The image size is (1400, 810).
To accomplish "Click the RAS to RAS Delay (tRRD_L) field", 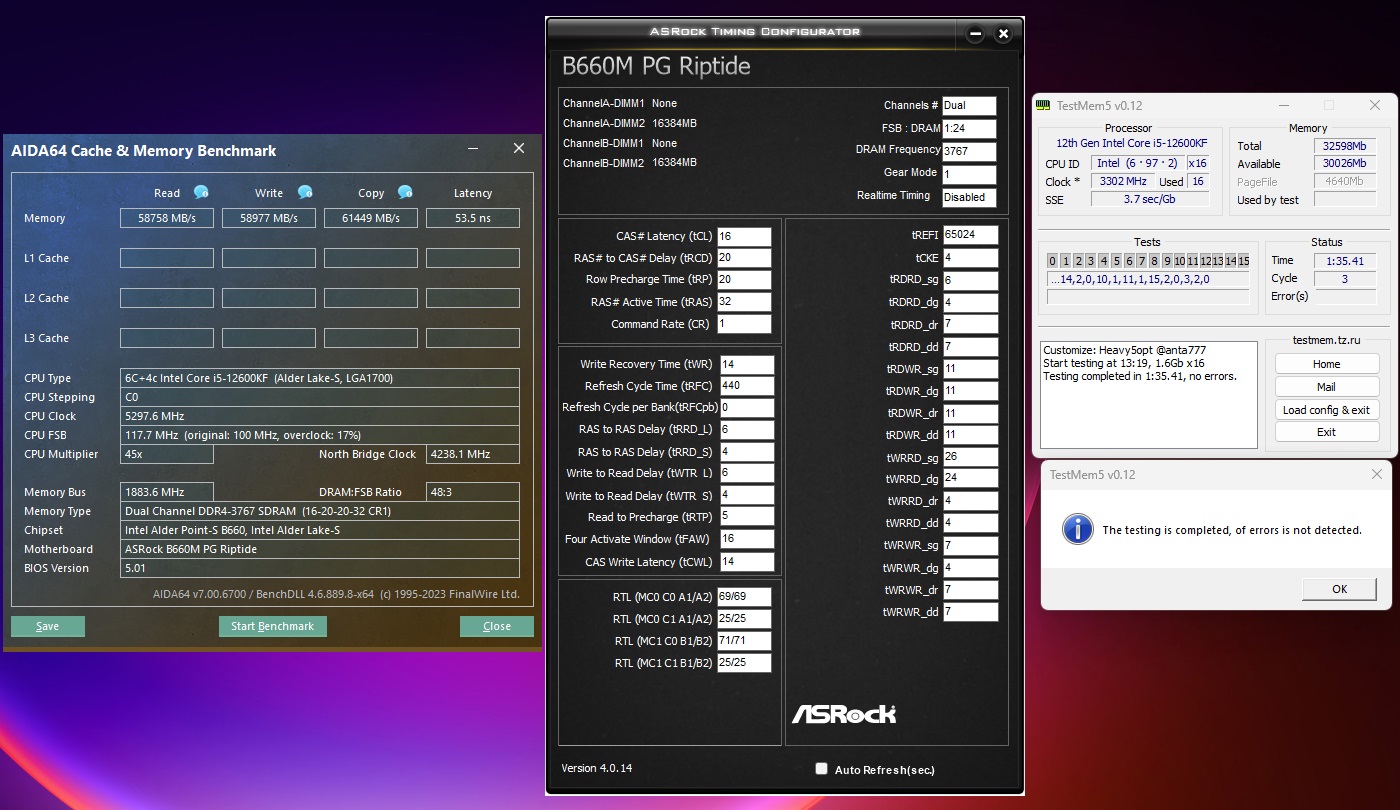I will click(x=746, y=430).
